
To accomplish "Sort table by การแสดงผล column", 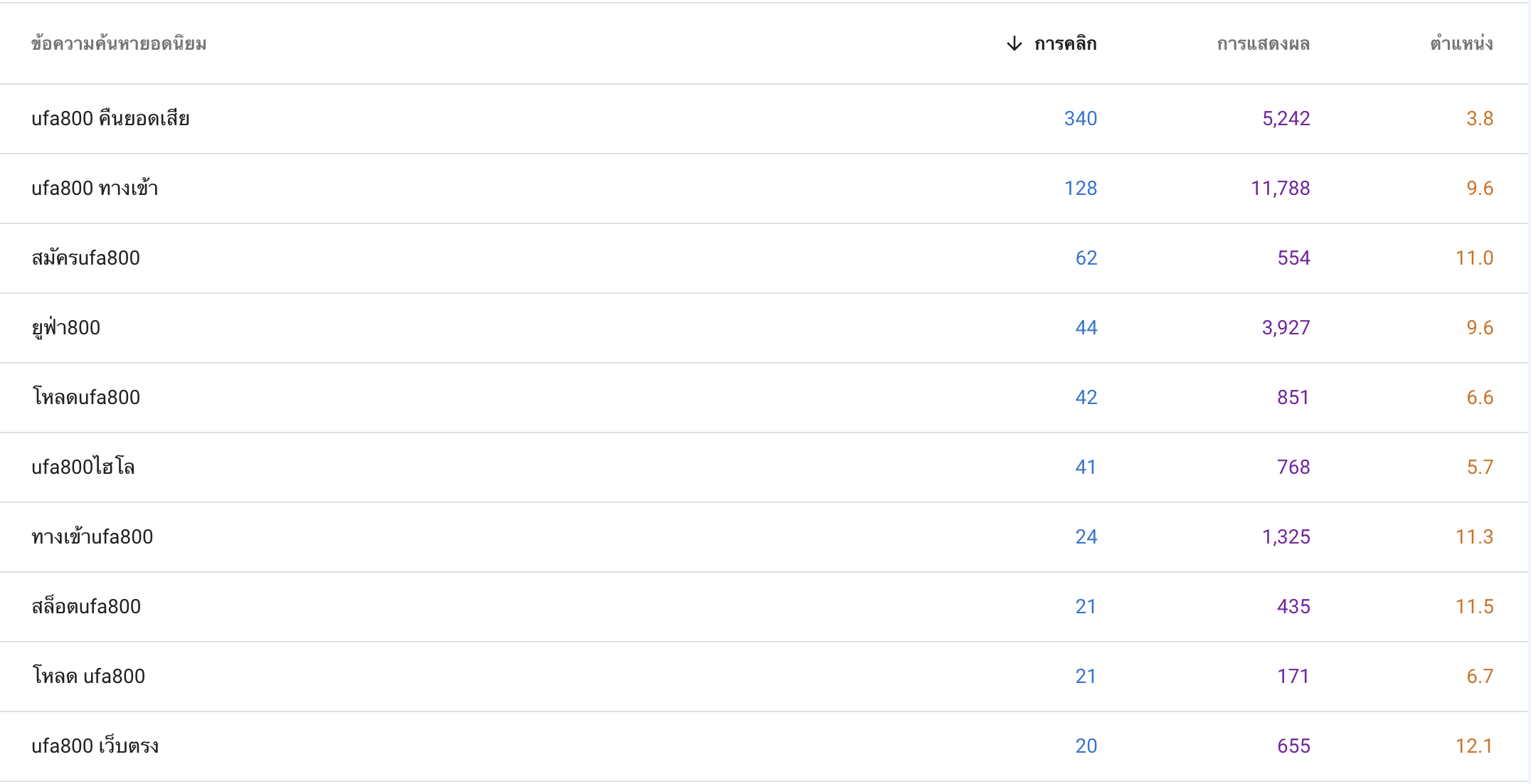I will (1263, 44).
